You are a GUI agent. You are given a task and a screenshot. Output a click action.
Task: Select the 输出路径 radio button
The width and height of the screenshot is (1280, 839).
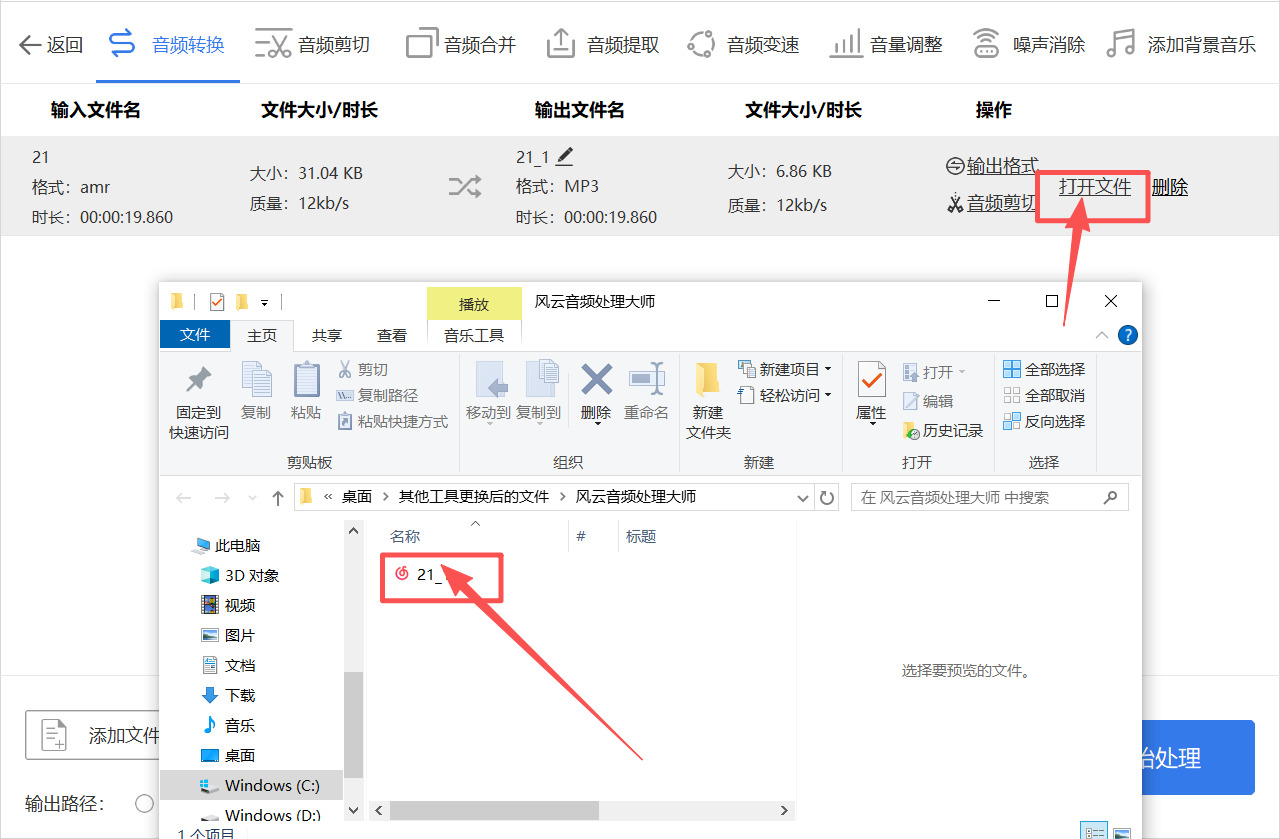144,803
